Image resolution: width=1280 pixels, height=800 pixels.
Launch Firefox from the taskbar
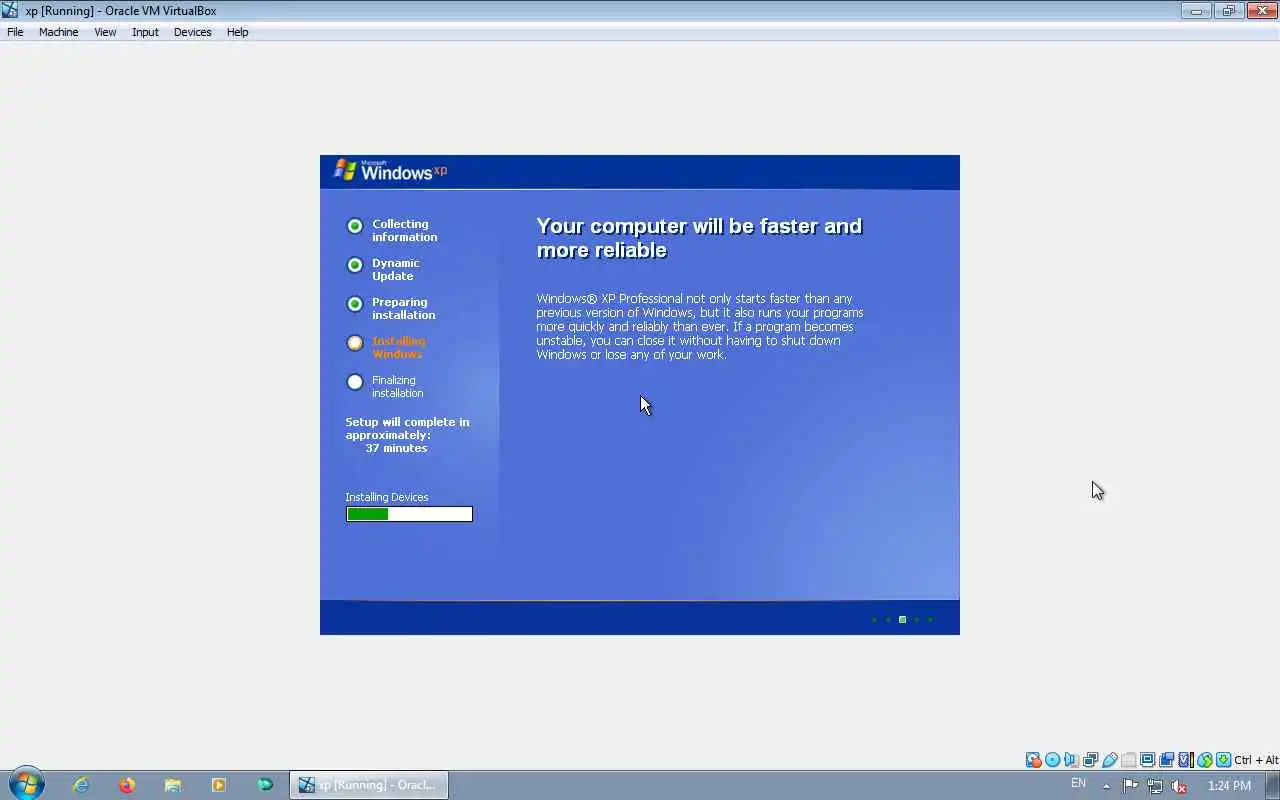pos(127,785)
